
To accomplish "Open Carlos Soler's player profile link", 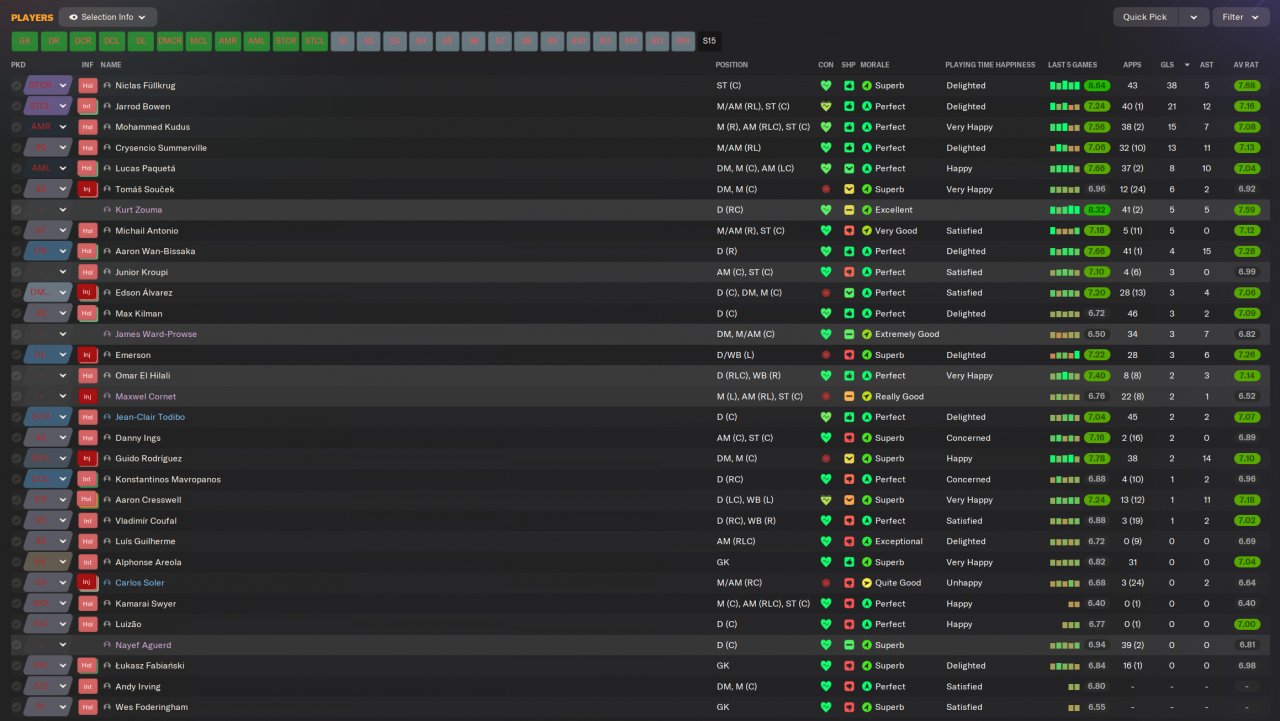I will (x=139, y=583).
